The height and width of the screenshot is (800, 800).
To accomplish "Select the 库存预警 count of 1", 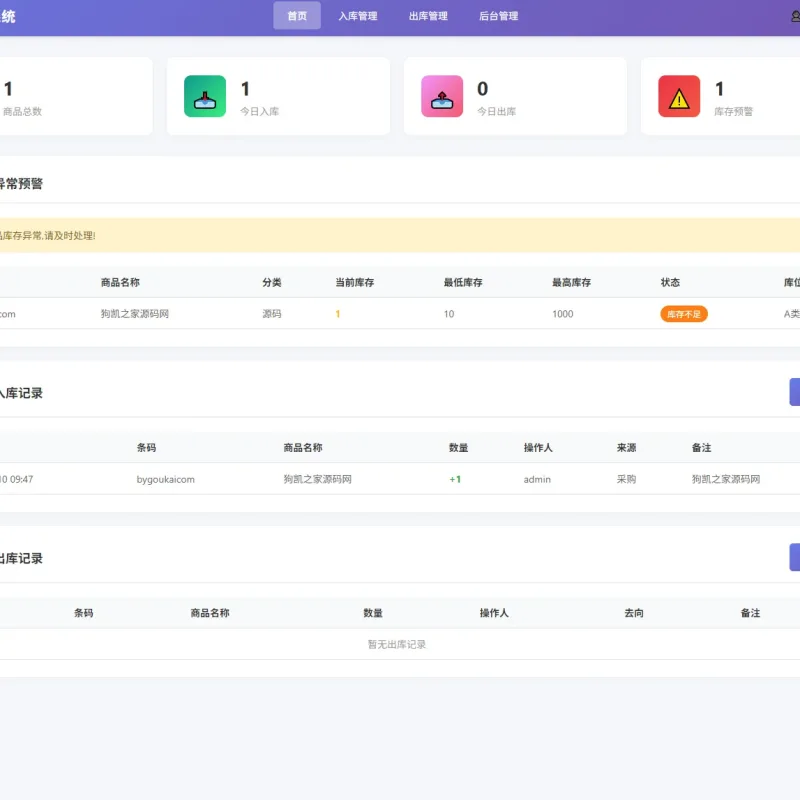I will [719, 89].
